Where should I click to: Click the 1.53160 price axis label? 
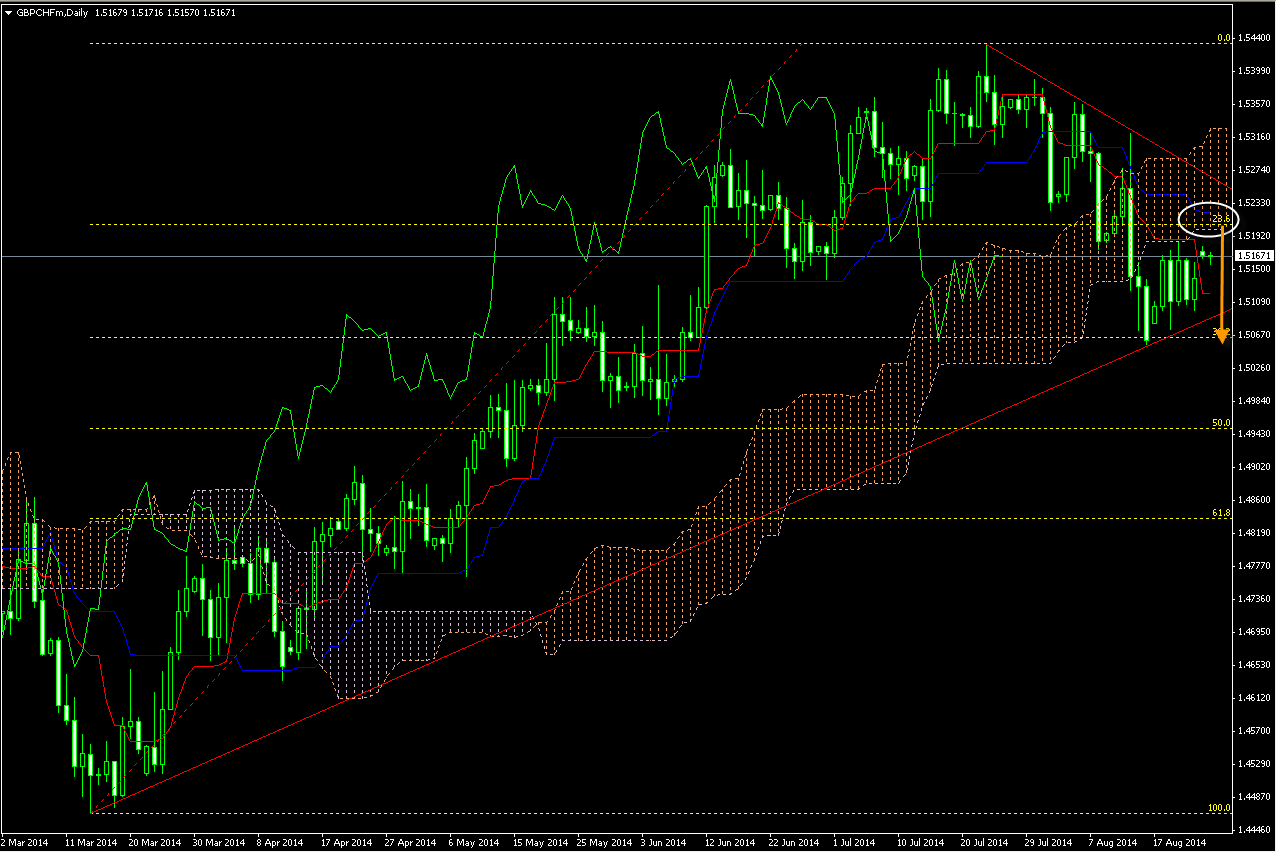click(x=1254, y=137)
